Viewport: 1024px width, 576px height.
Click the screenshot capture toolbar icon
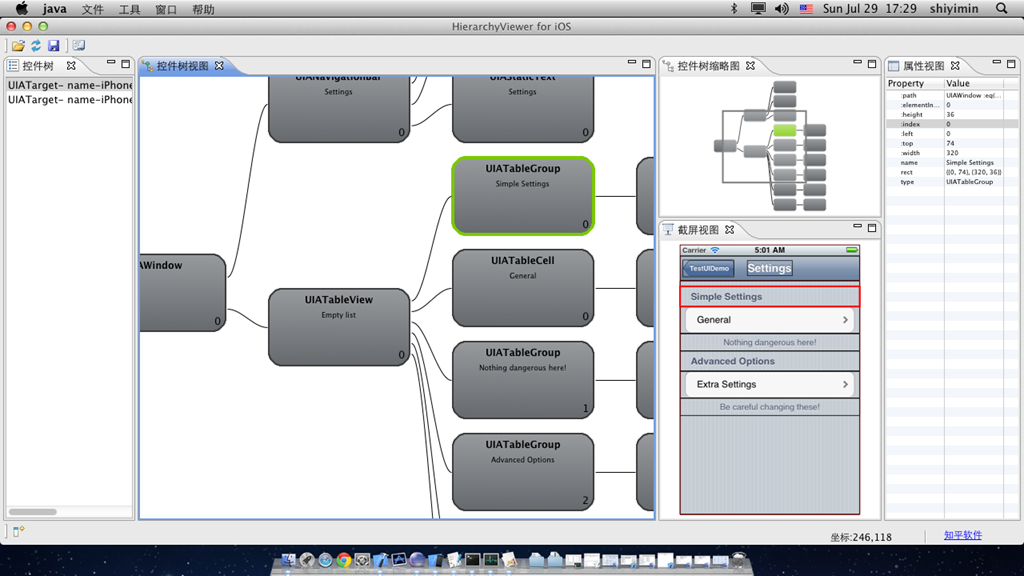click(79, 46)
